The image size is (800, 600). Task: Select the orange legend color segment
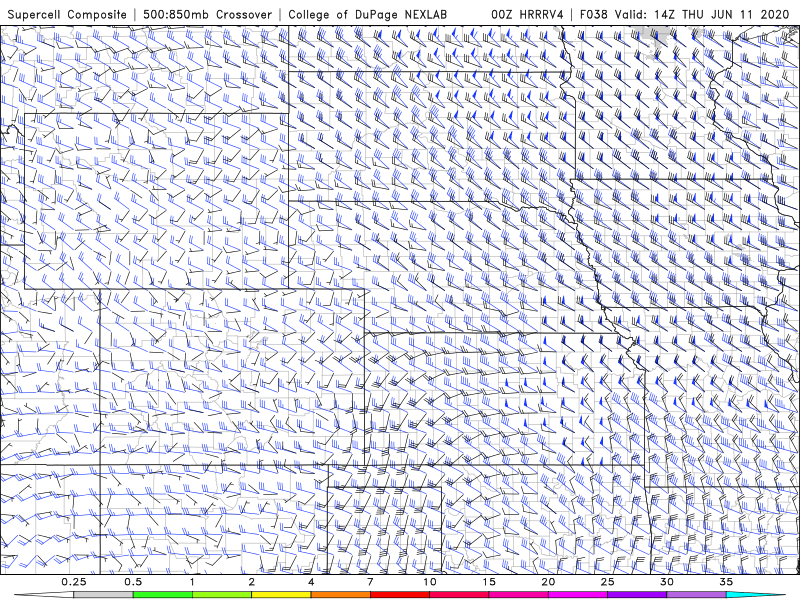tap(340, 595)
